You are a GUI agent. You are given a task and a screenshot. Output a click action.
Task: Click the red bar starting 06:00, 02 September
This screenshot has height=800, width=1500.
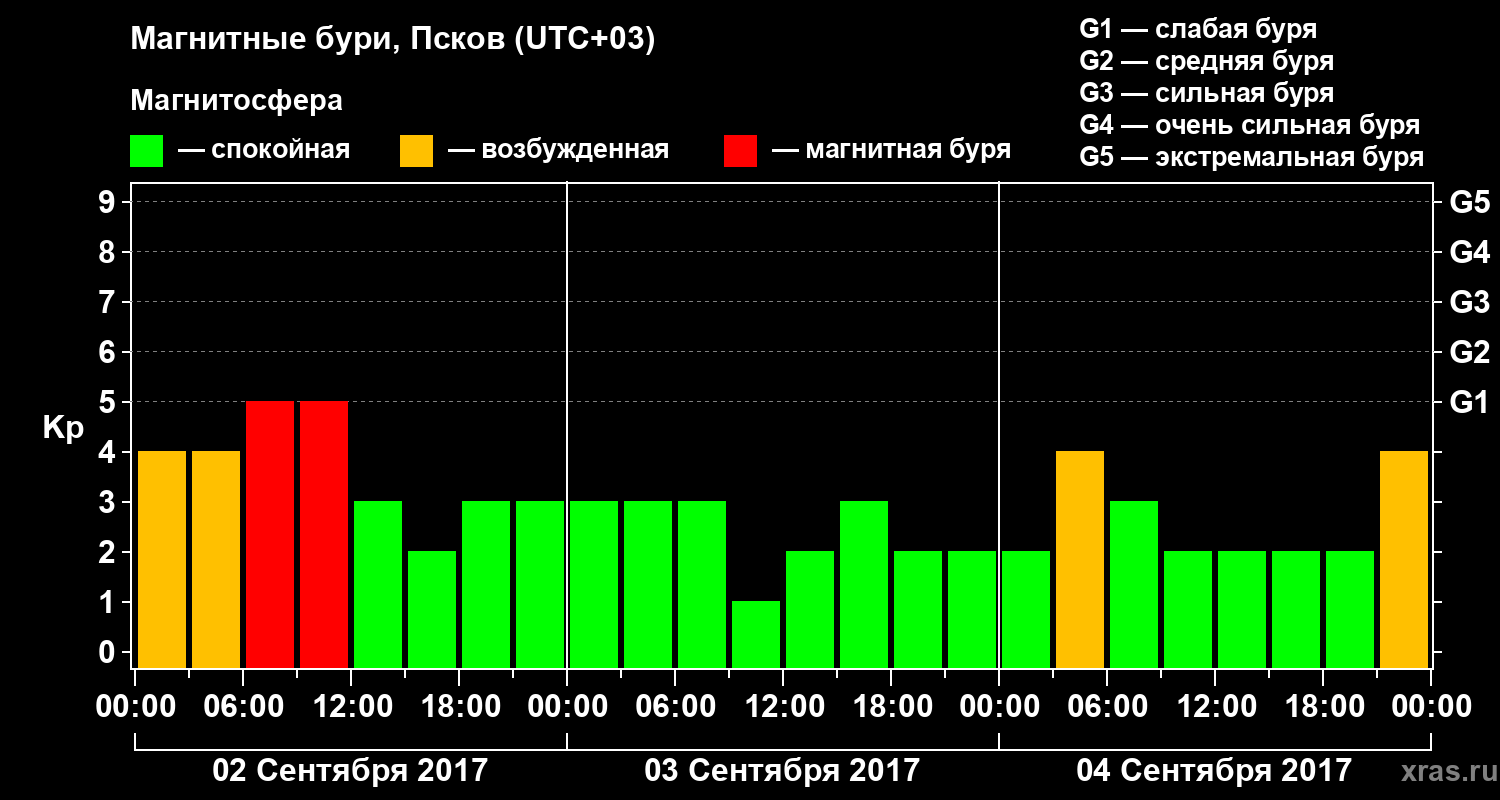270,534
